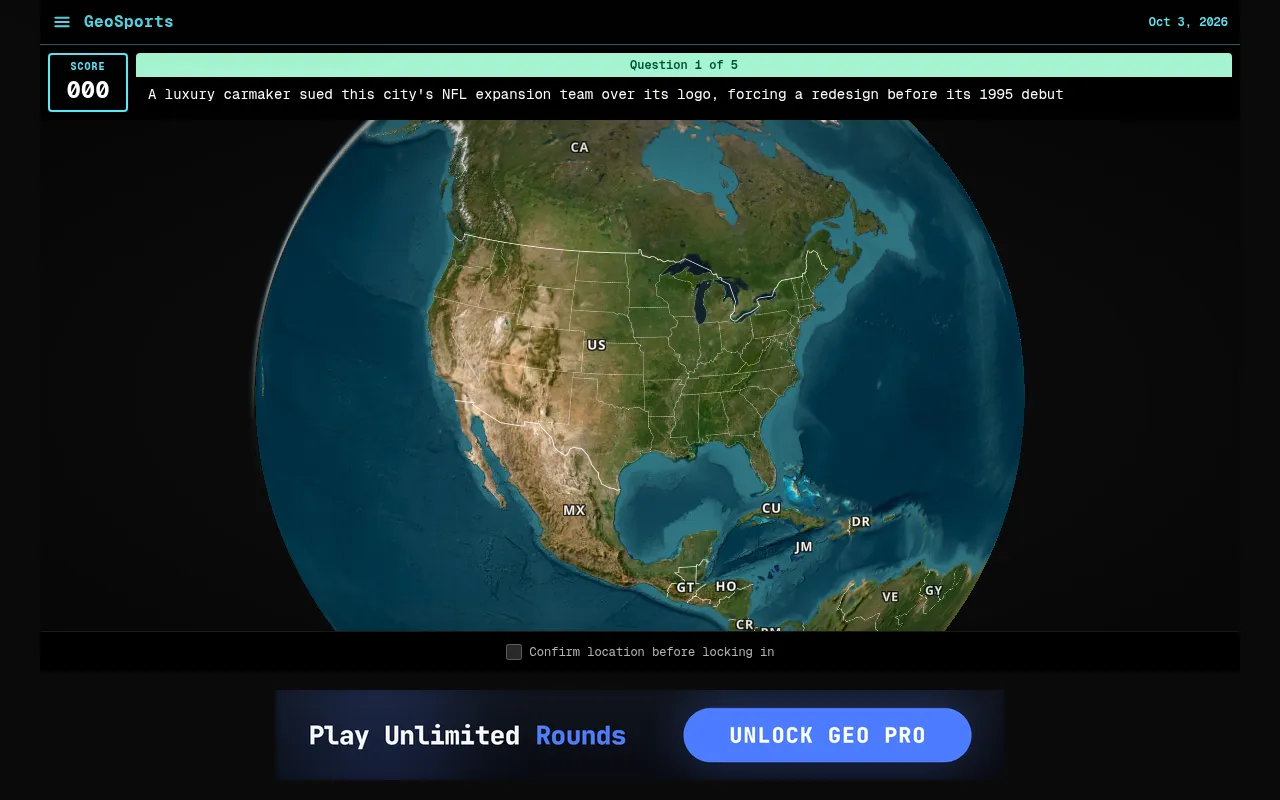The image size is (1280, 800).
Task: Click the Play Unlimited Rounds banner text
Action: tap(467, 736)
